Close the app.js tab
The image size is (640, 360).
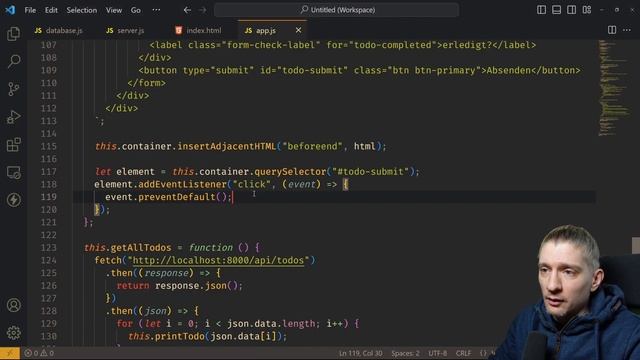[298, 30]
